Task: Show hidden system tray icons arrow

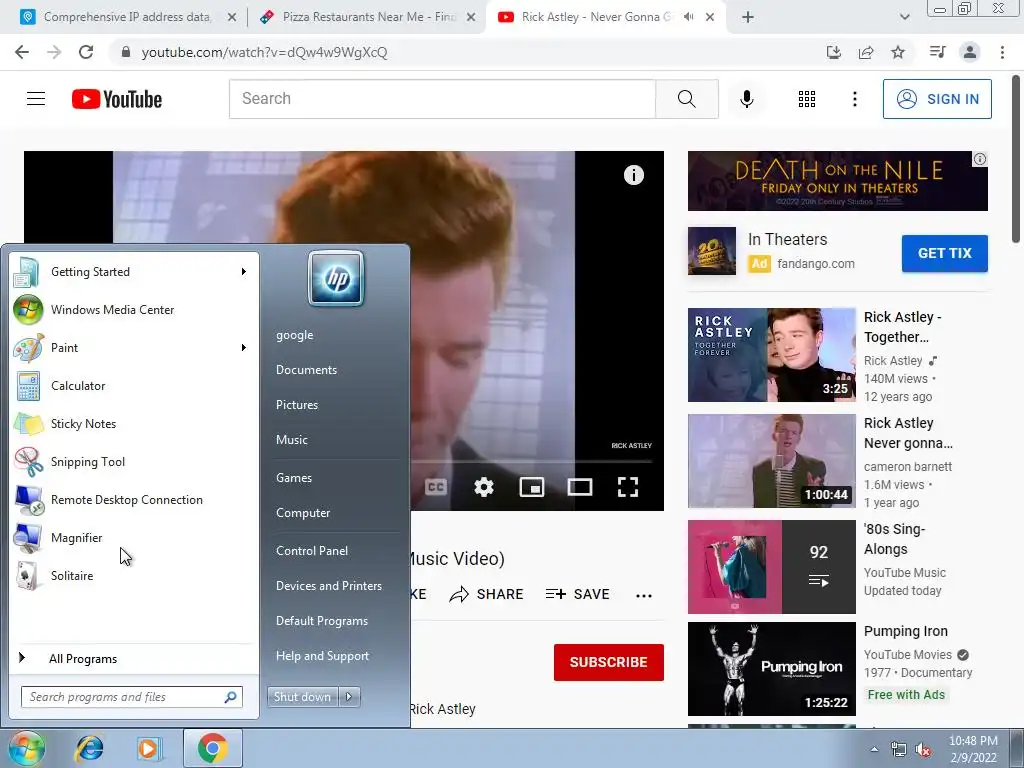Action: [874, 749]
